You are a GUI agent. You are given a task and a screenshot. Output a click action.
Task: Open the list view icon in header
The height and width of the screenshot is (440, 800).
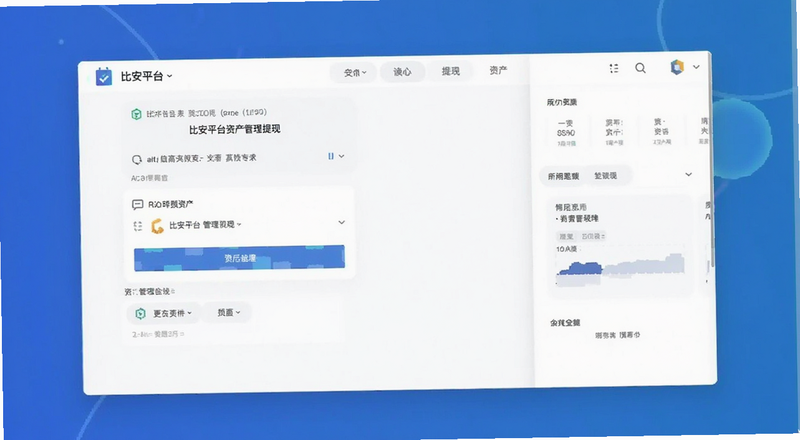point(614,68)
